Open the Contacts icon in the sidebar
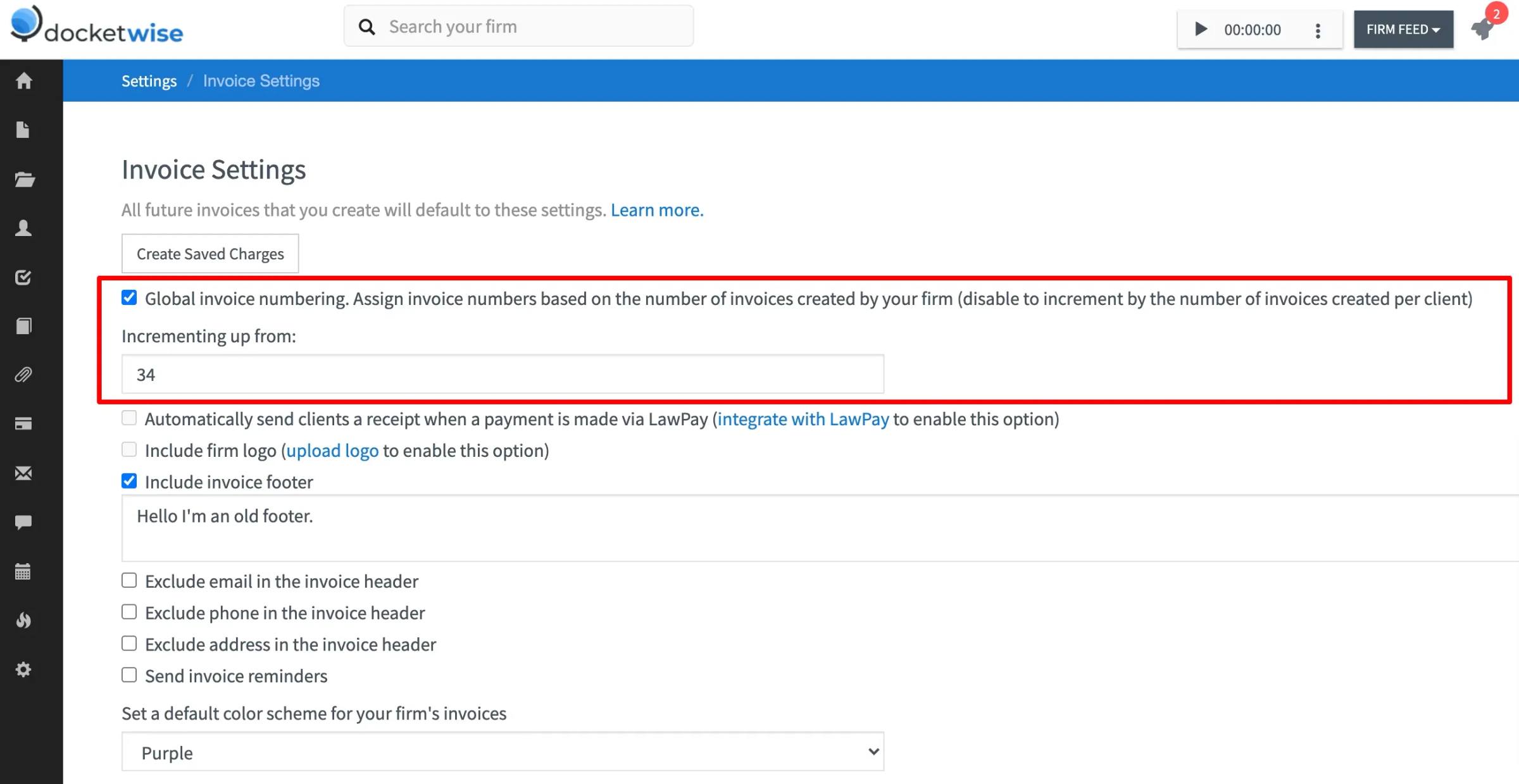The image size is (1519, 784). (23, 228)
